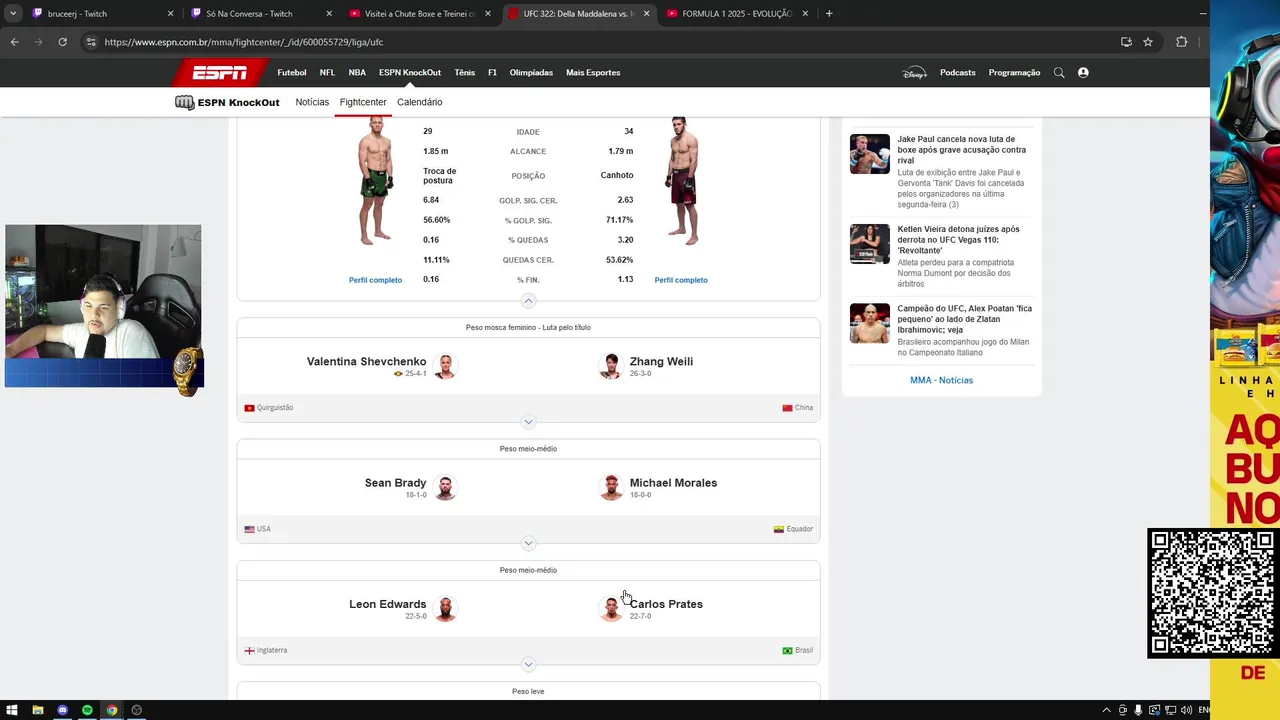This screenshot has height=720, width=1280.
Task: Select the Calendário sub-tab
Action: (x=419, y=102)
